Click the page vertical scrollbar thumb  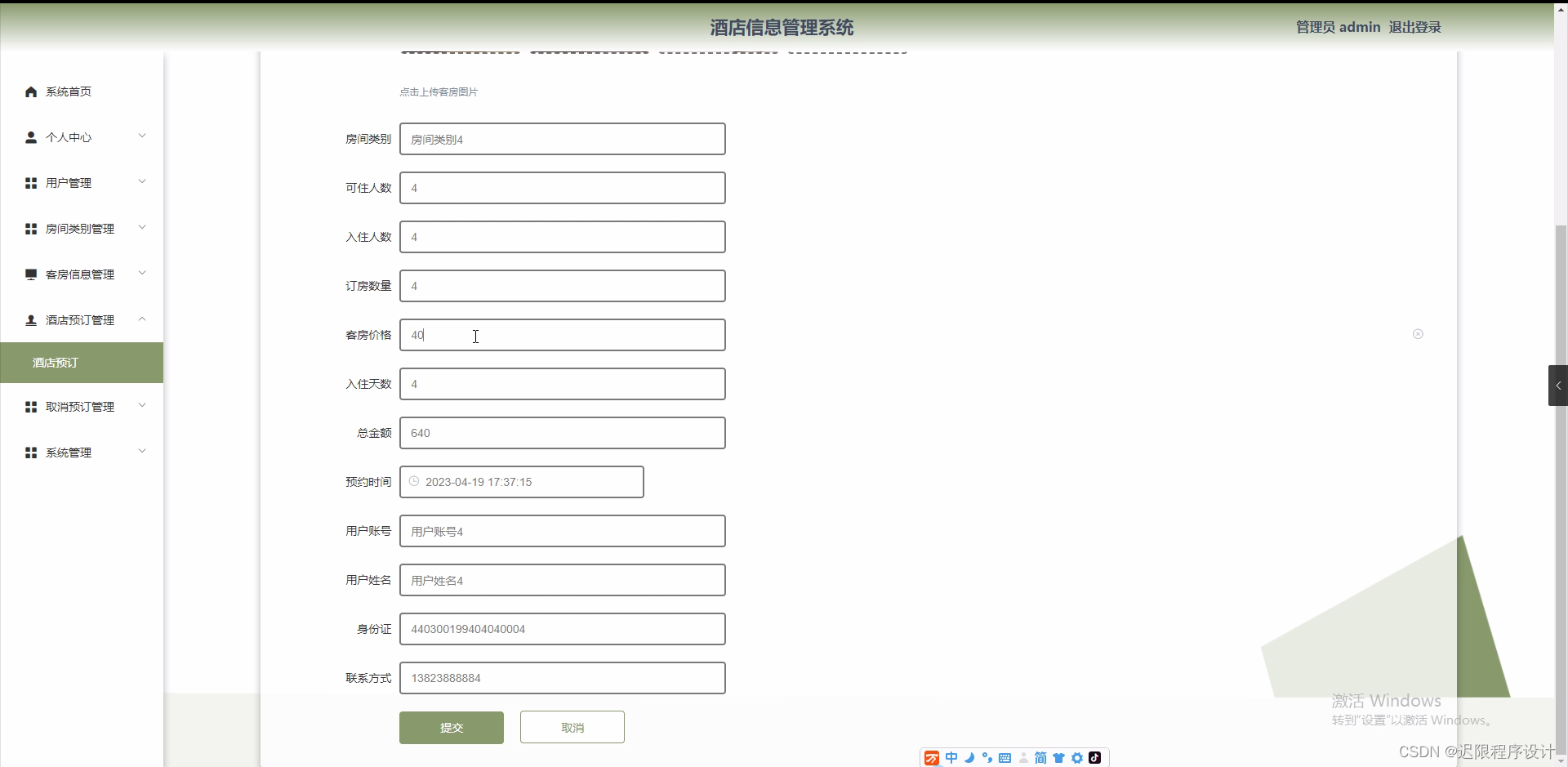tap(1561, 490)
